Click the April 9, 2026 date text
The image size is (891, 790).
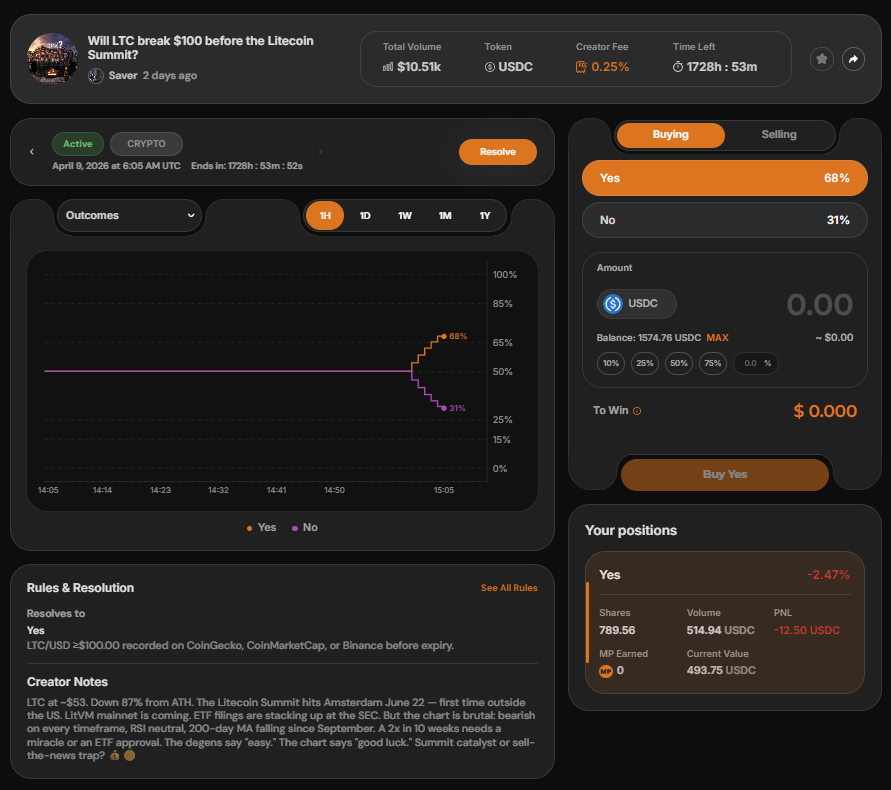pos(116,166)
